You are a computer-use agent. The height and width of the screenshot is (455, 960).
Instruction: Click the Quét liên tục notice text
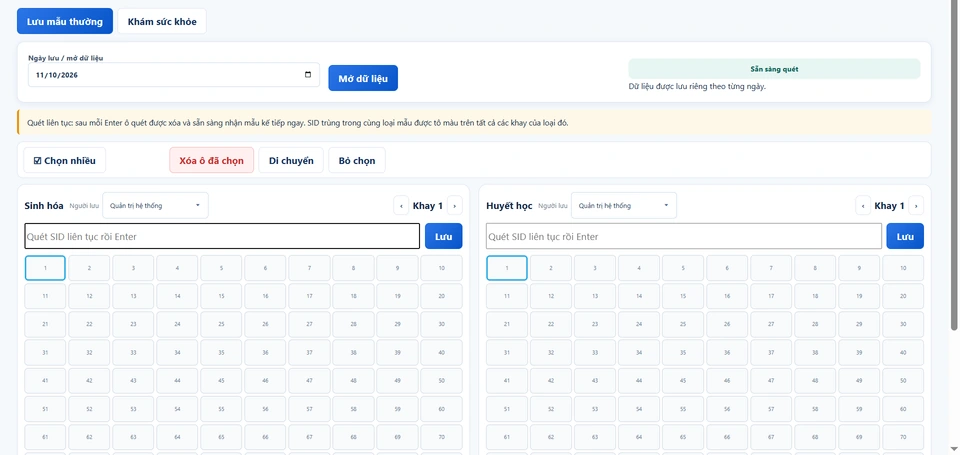(x=298, y=123)
